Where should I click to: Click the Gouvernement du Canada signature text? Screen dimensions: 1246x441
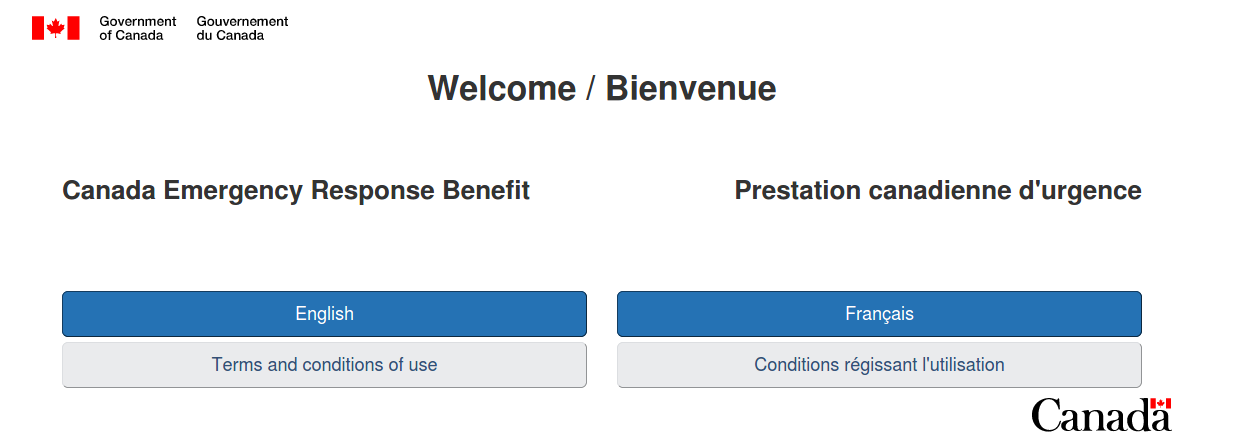point(242,28)
